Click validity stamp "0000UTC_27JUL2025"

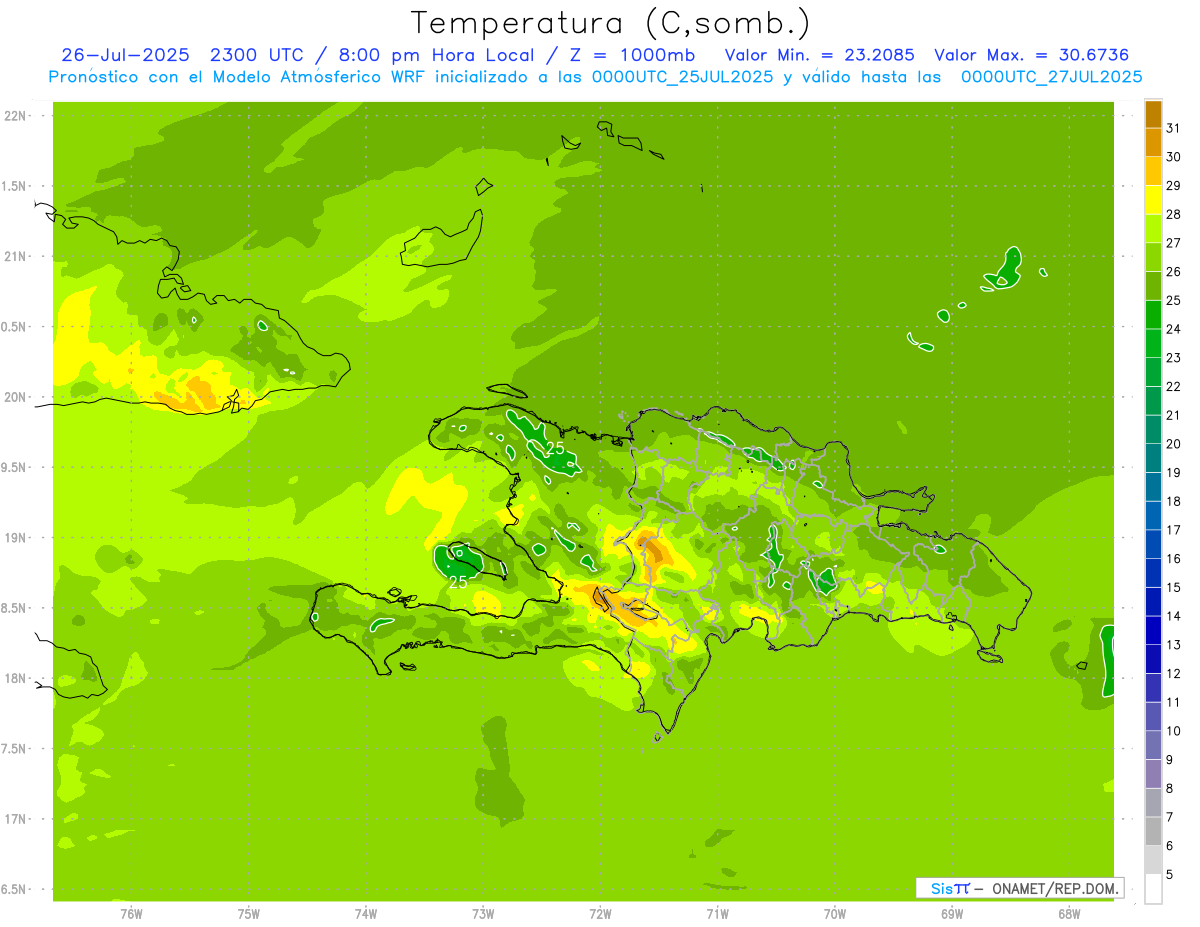1051,76
